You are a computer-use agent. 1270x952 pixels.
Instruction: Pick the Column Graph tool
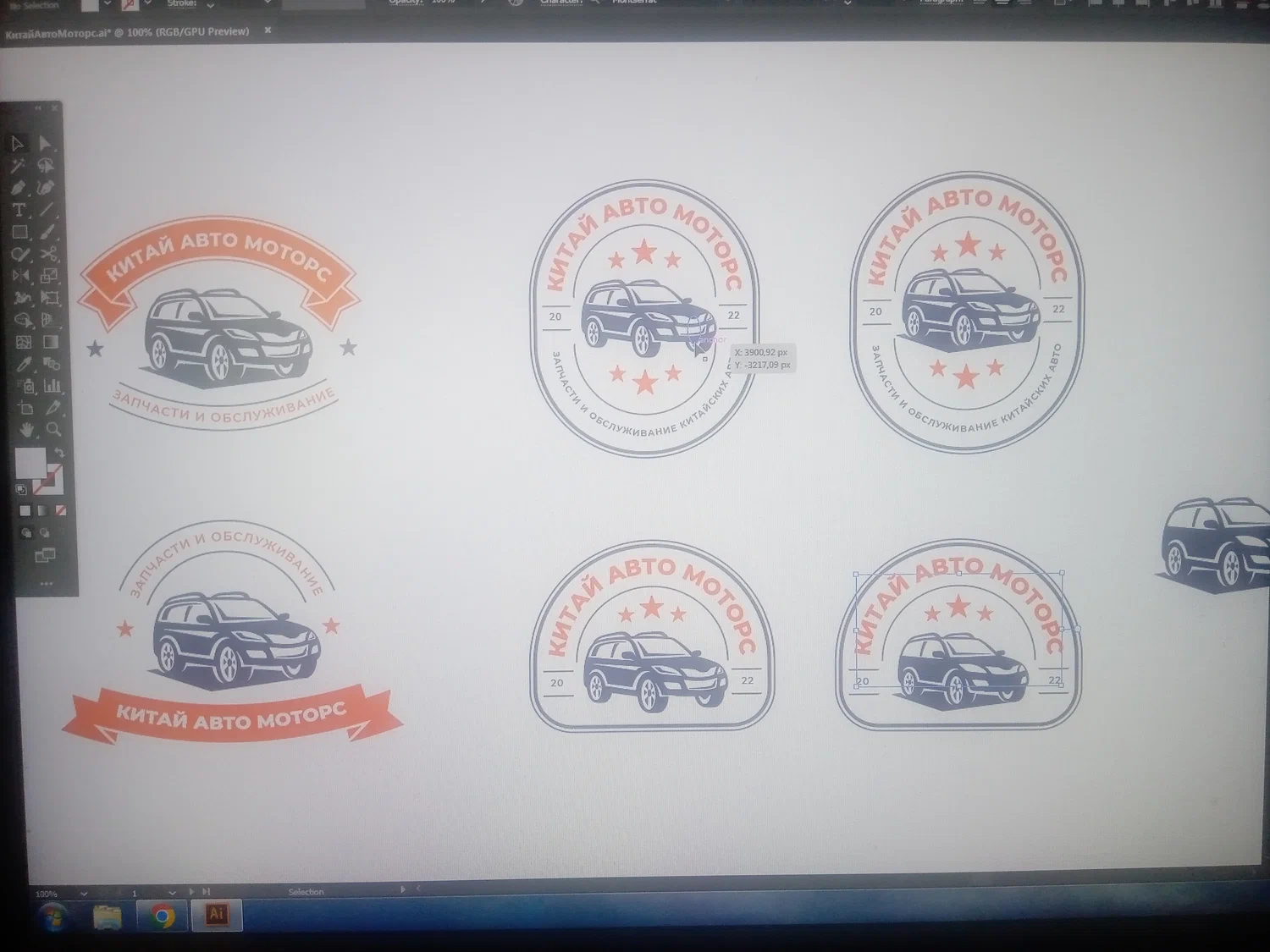click(52, 386)
